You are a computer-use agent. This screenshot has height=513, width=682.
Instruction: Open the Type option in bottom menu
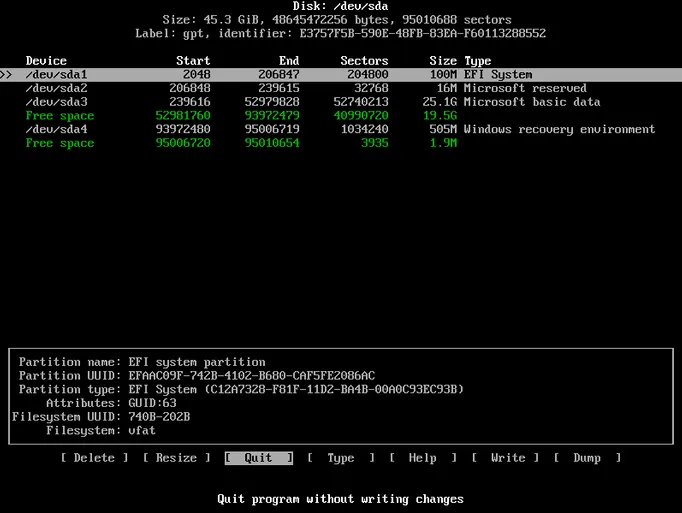point(341,458)
